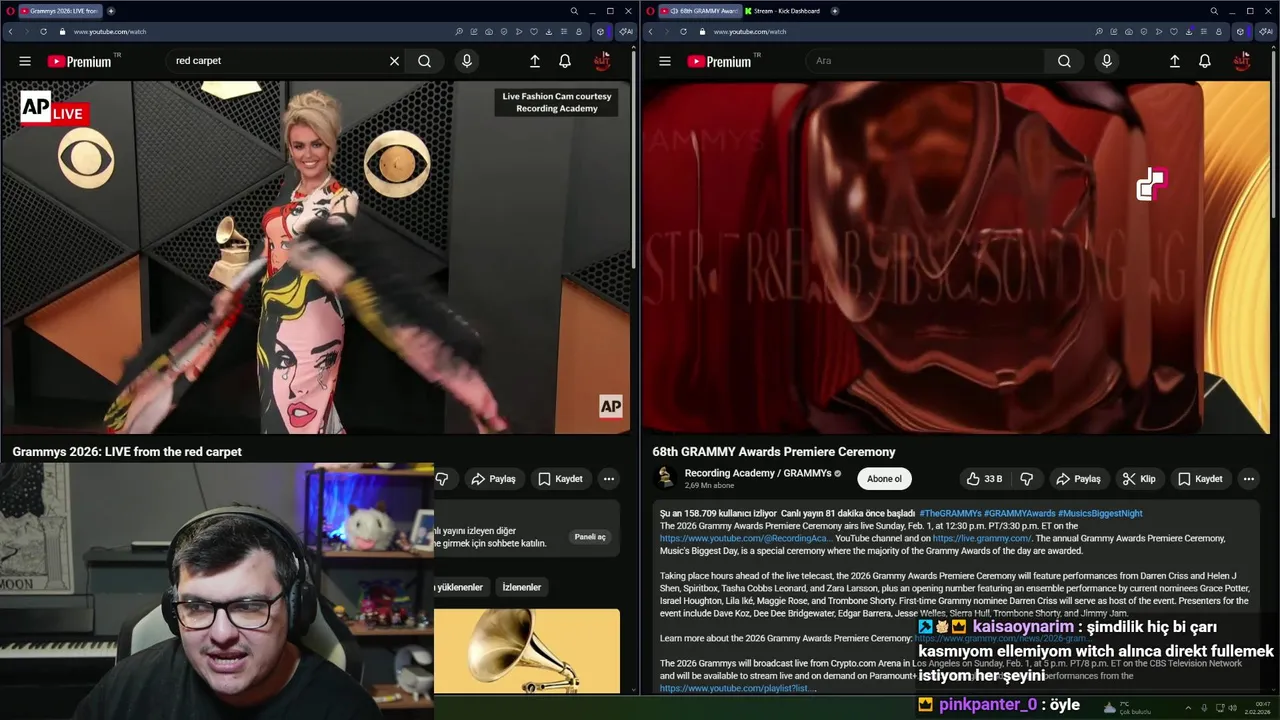Open more actions menu under red carpet video
Screen dimensions: 1280x720
click(x=608, y=479)
